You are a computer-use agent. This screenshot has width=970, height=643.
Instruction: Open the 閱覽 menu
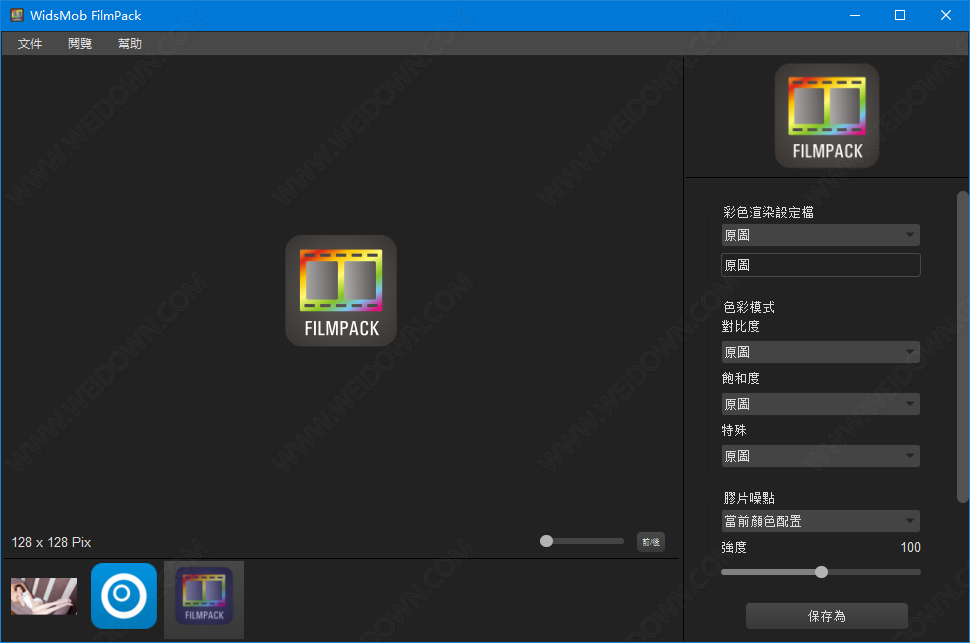click(80, 44)
